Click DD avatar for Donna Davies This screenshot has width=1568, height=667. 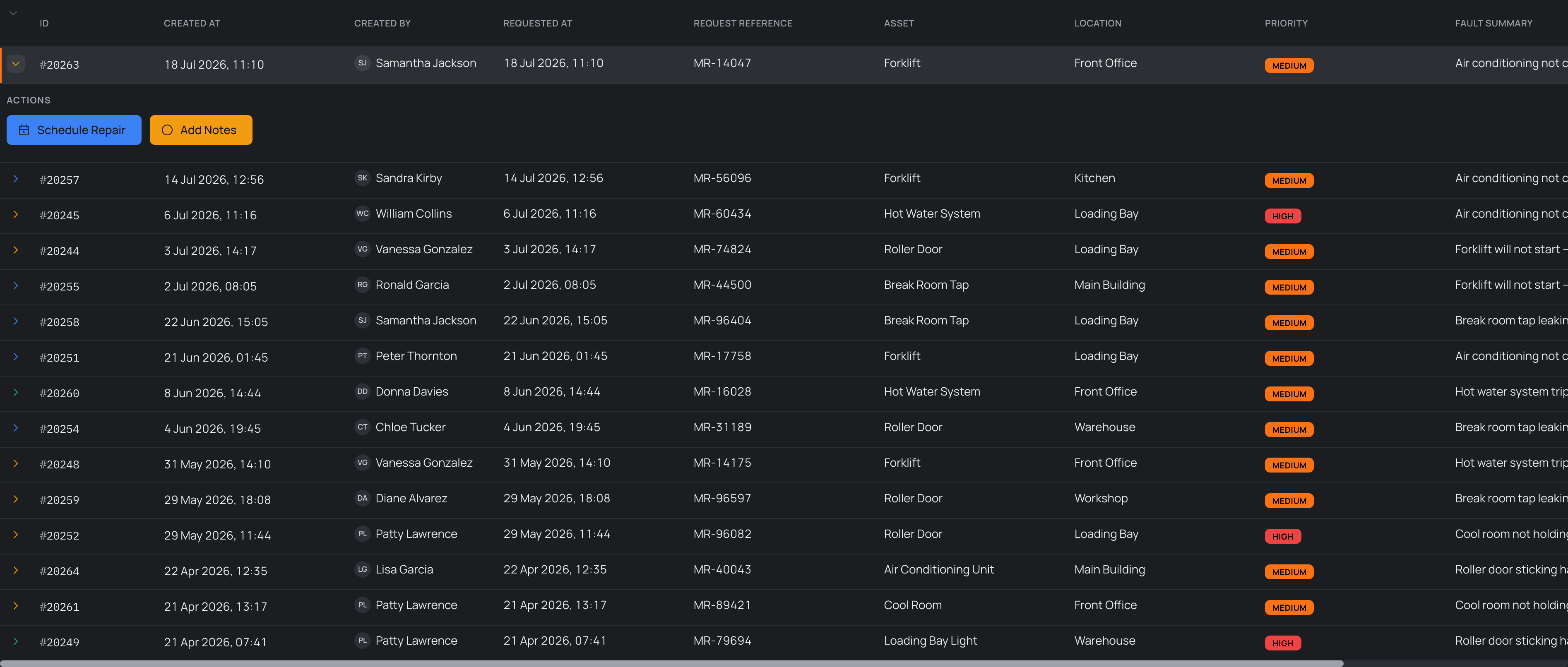tap(362, 391)
